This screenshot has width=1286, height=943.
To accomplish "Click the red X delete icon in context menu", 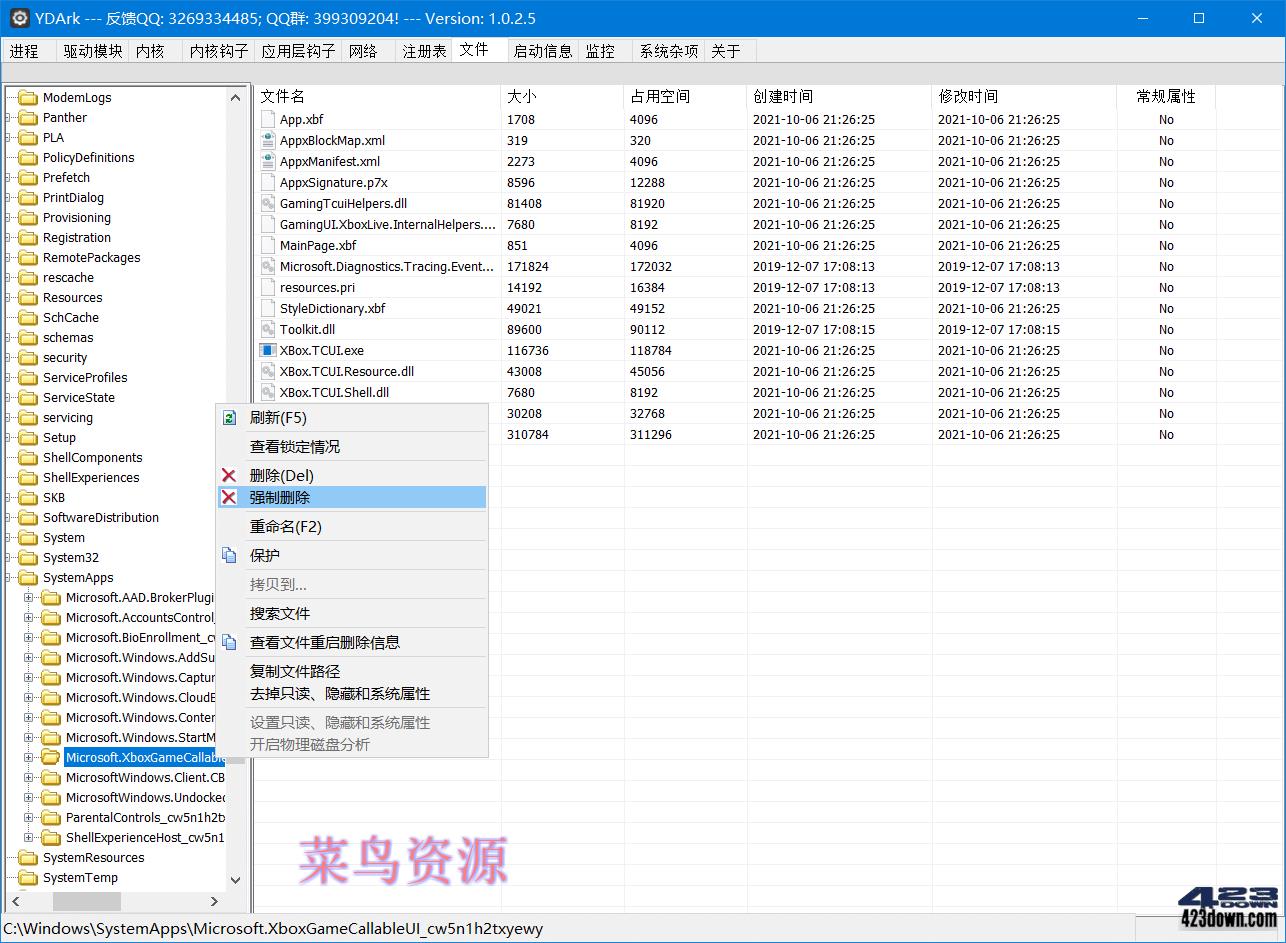I will coord(231,474).
